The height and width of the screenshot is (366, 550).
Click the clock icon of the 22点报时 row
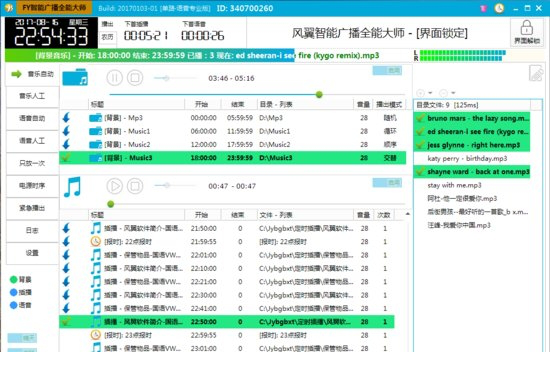pyautogui.click(x=95, y=241)
